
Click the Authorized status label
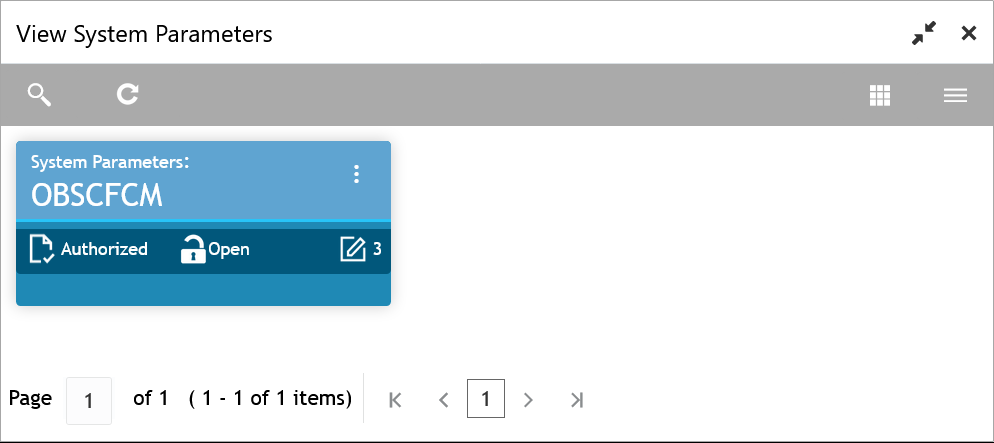[104, 249]
